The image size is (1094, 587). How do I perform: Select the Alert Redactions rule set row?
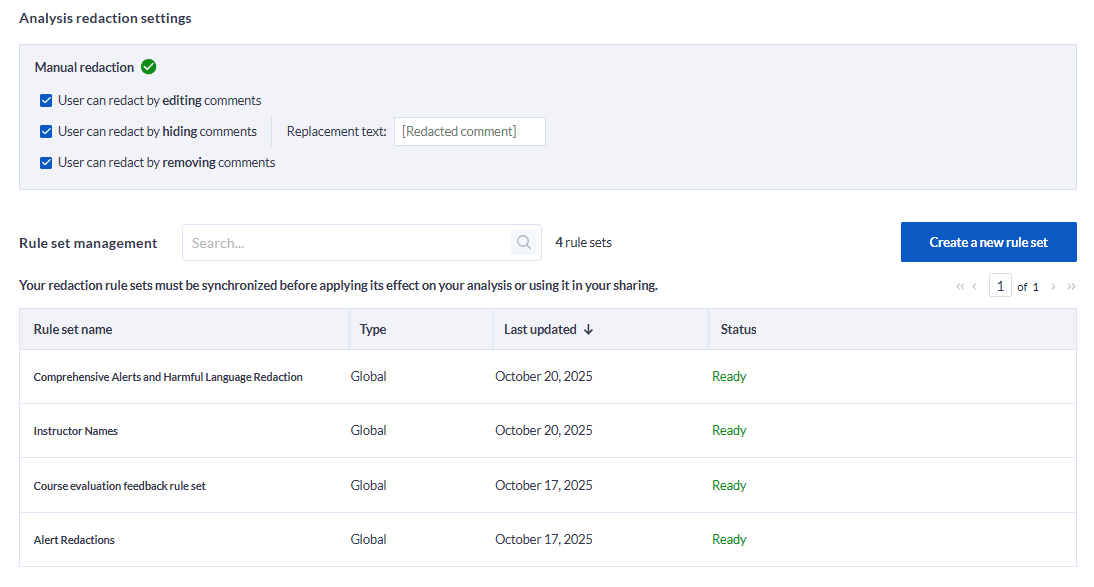click(x=74, y=539)
